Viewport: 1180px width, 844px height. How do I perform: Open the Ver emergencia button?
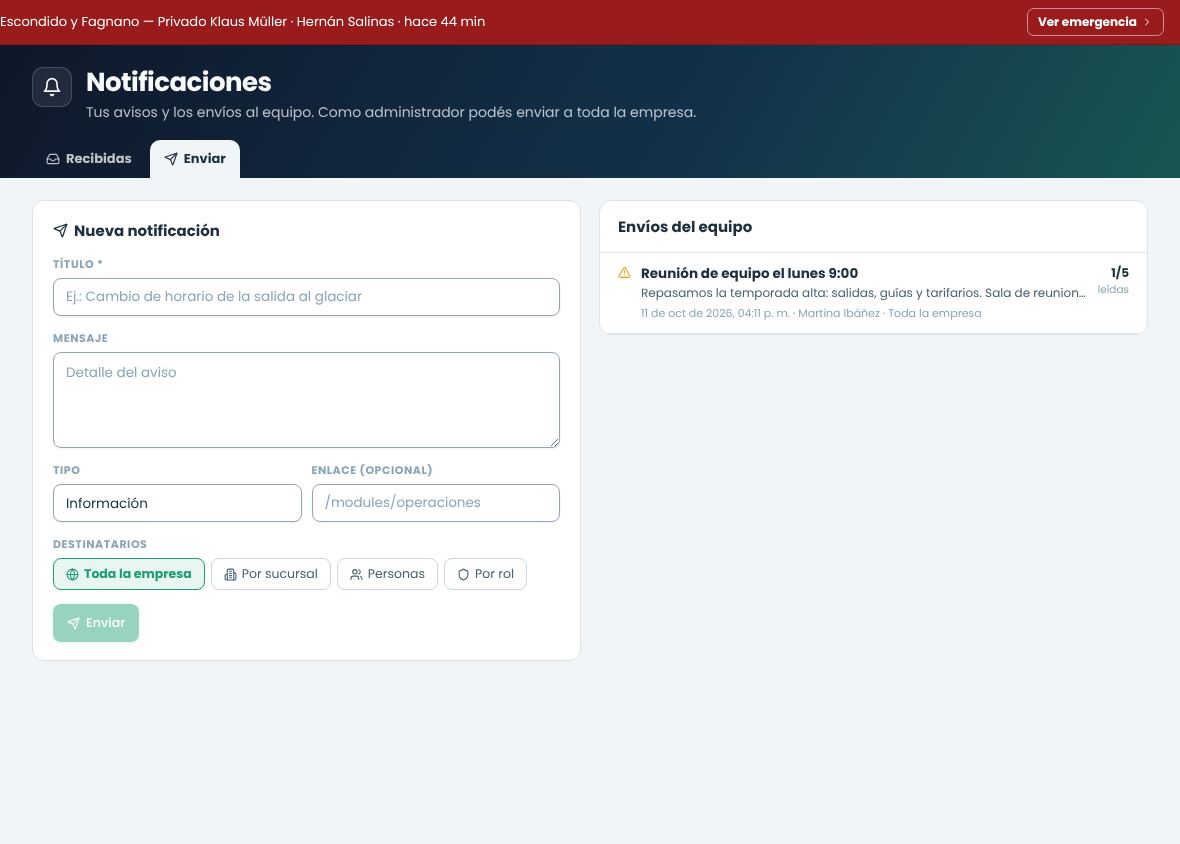click(x=1095, y=22)
